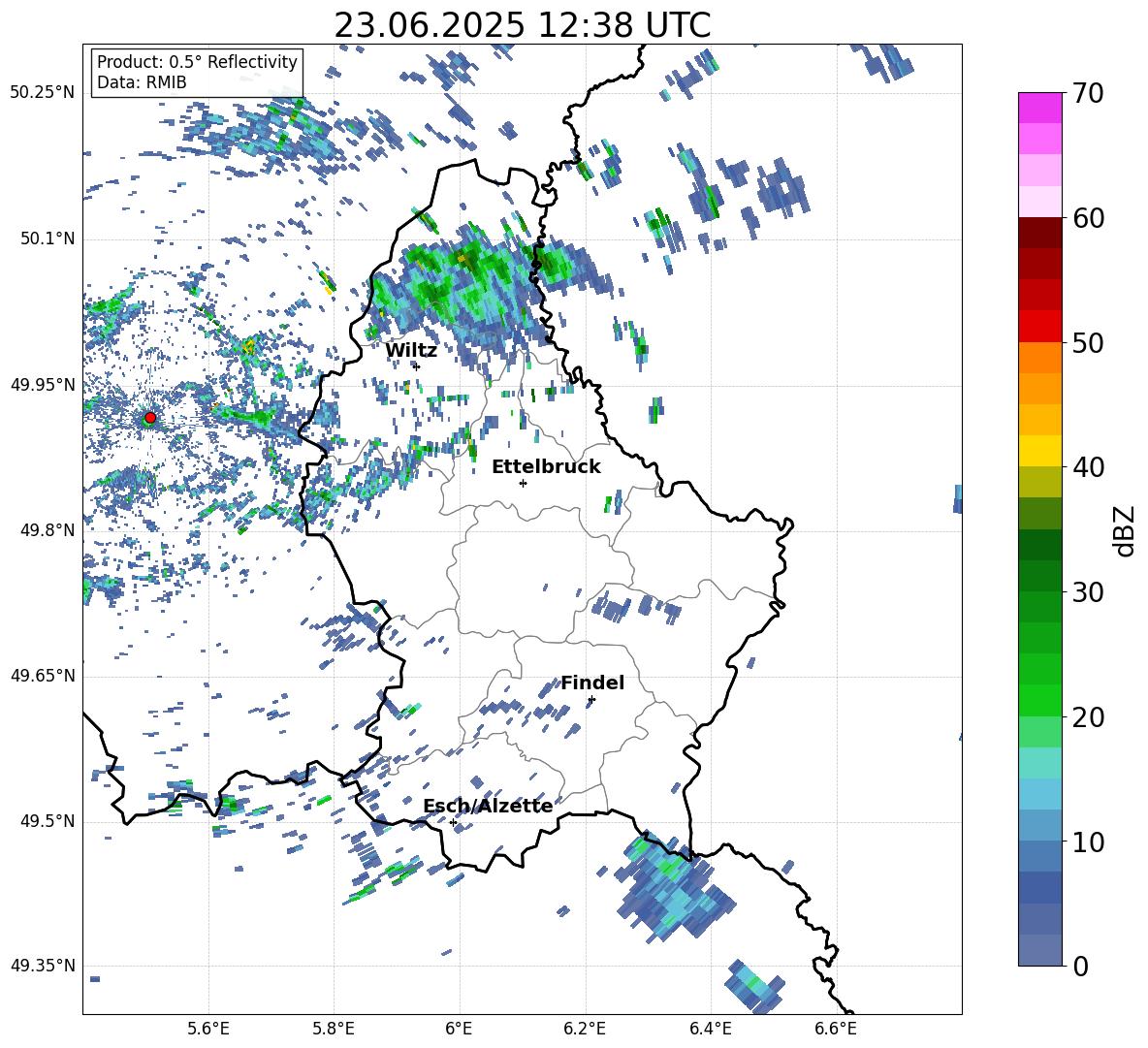Screen dimensions: 1148x1048
Task: Click the small echo cluster near bottom-right corner
Action: [755, 987]
